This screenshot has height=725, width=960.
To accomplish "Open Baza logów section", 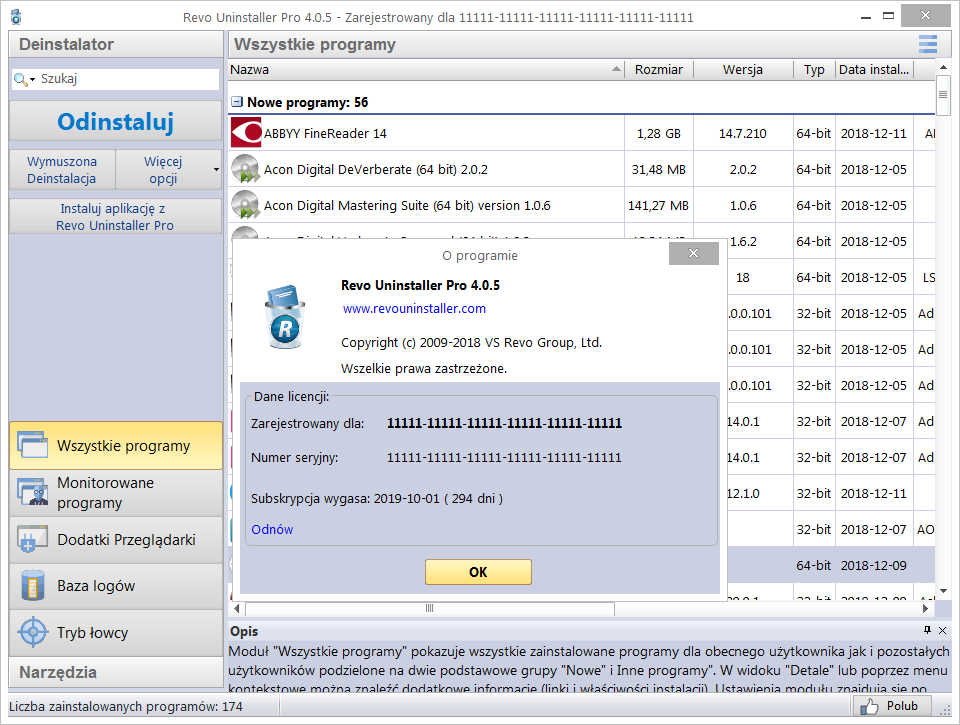I will coord(116,586).
